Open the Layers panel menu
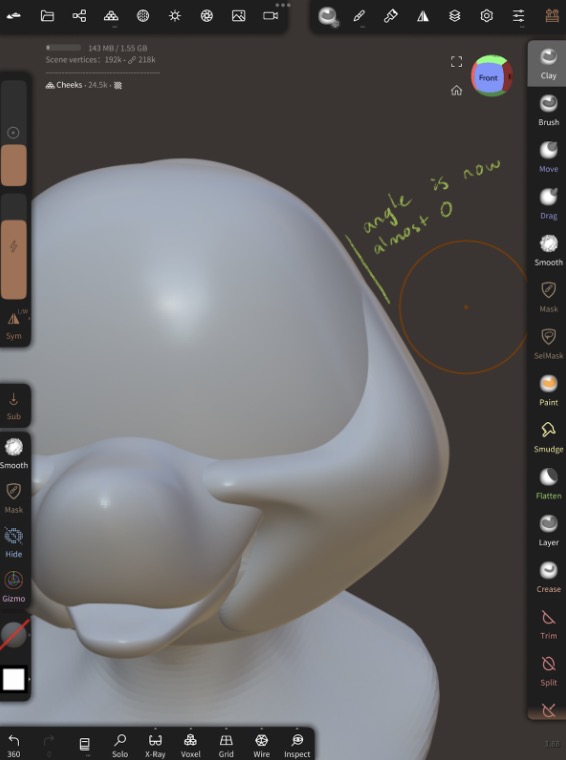 tap(454, 16)
